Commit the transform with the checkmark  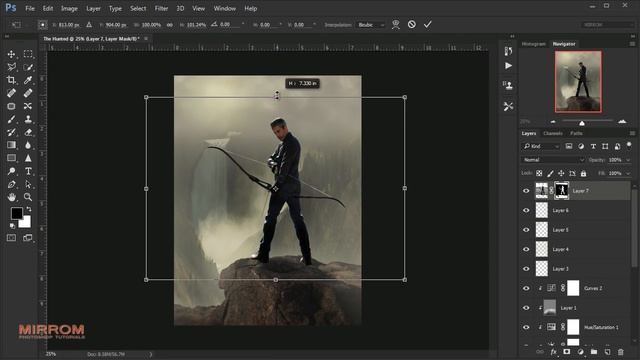coord(427,24)
